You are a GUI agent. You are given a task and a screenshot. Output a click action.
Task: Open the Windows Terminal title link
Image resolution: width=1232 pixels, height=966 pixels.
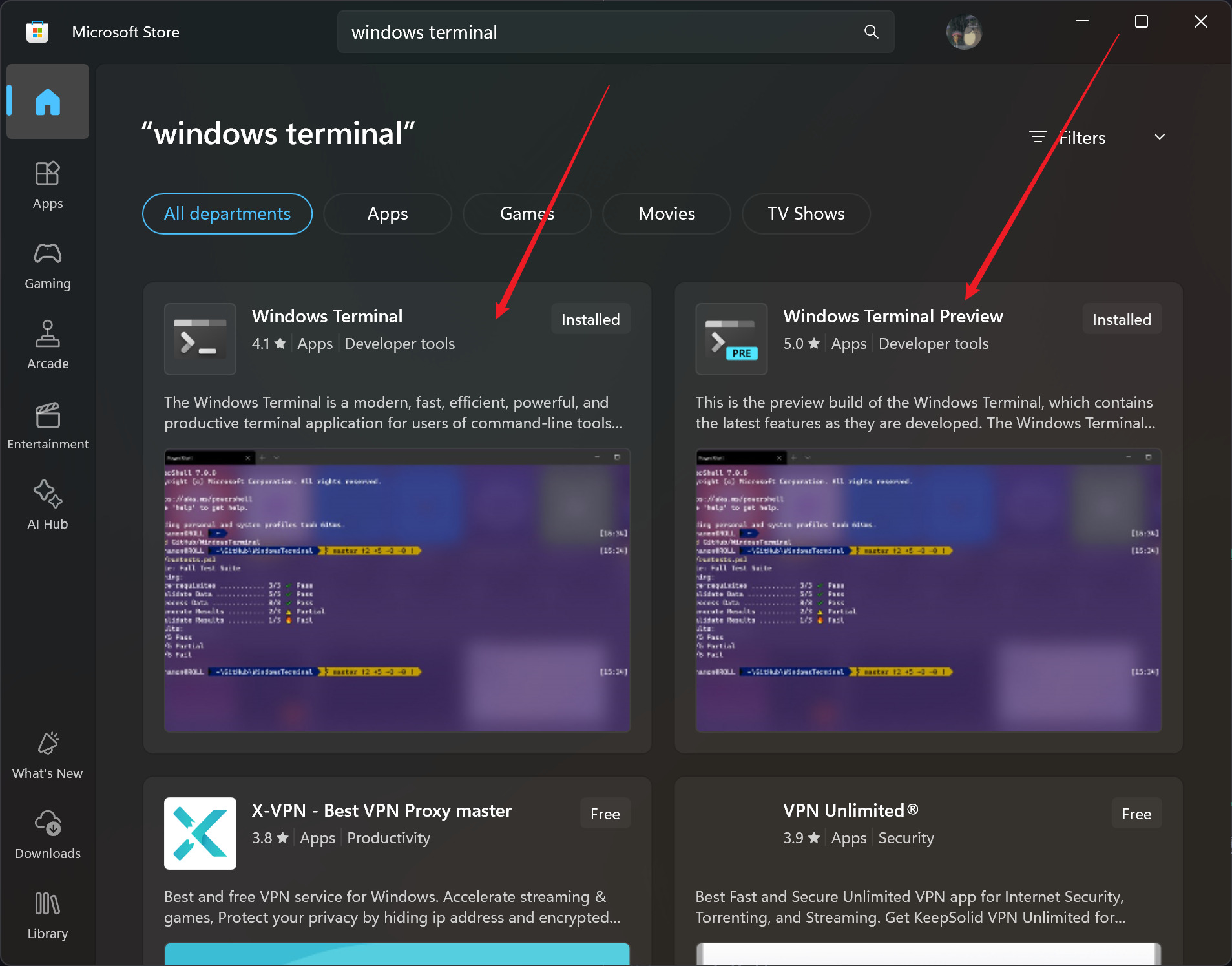tap(327, 316)
